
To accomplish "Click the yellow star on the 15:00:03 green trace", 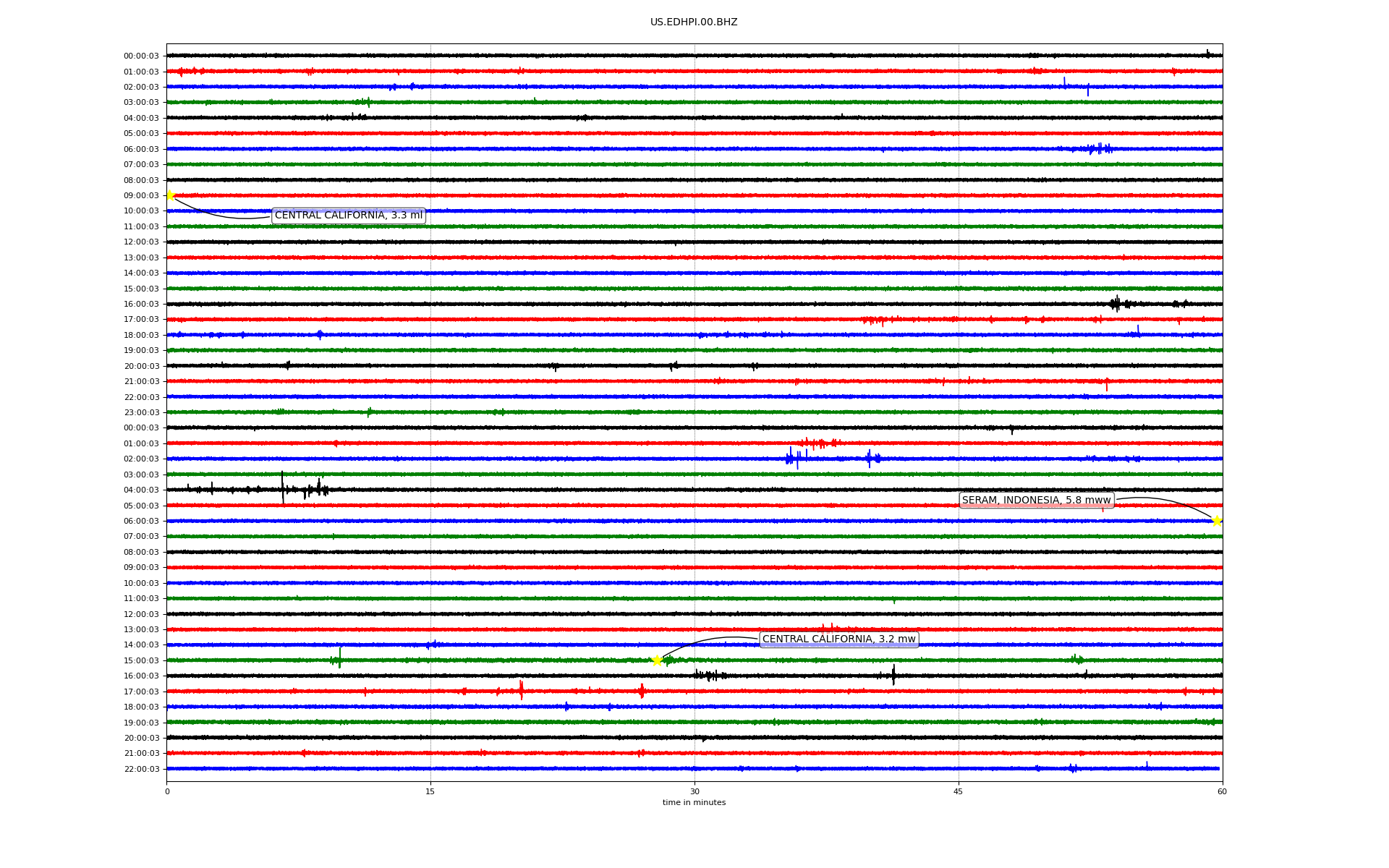I will tap(657, 660).
